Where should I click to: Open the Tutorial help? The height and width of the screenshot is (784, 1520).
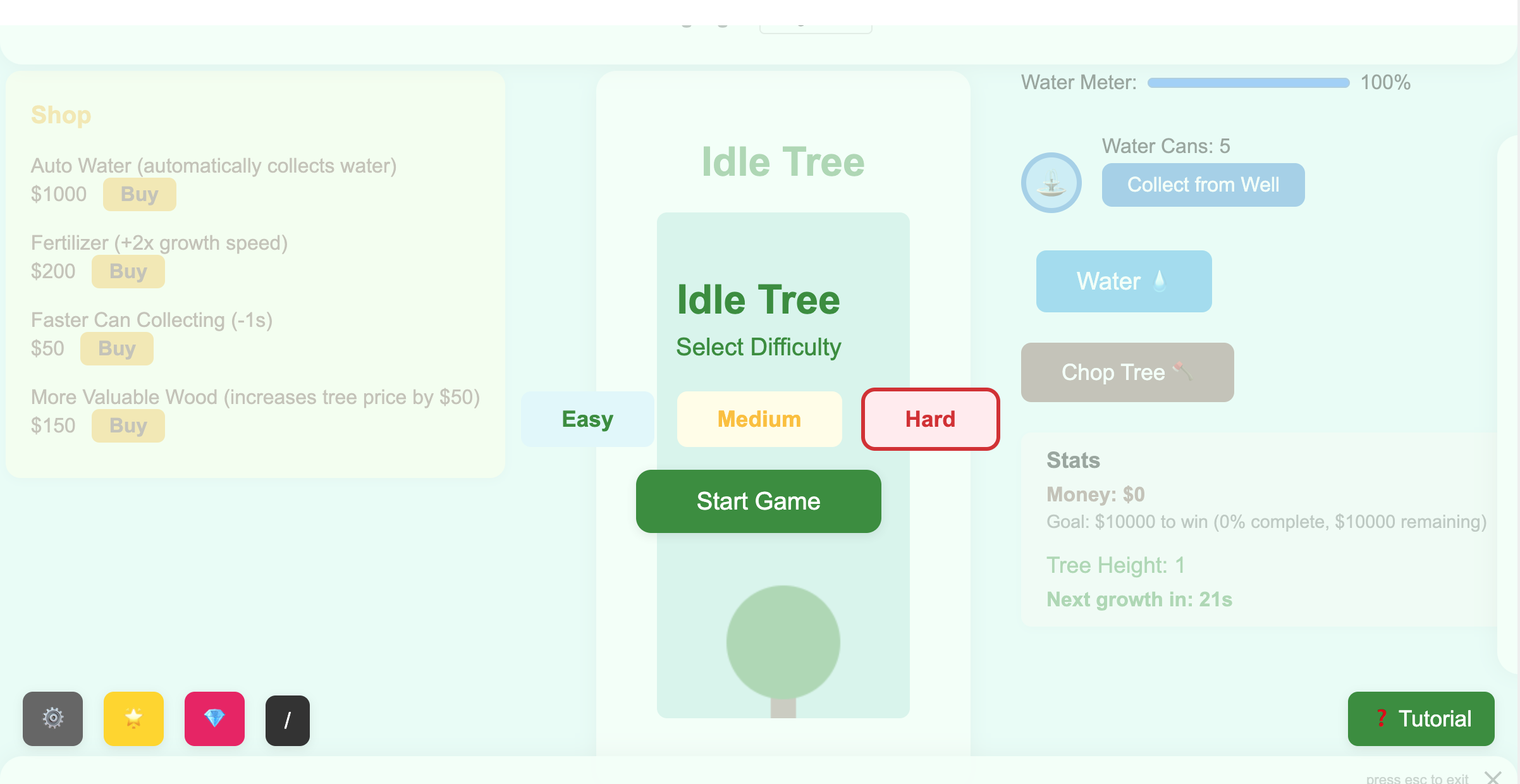1421,719
